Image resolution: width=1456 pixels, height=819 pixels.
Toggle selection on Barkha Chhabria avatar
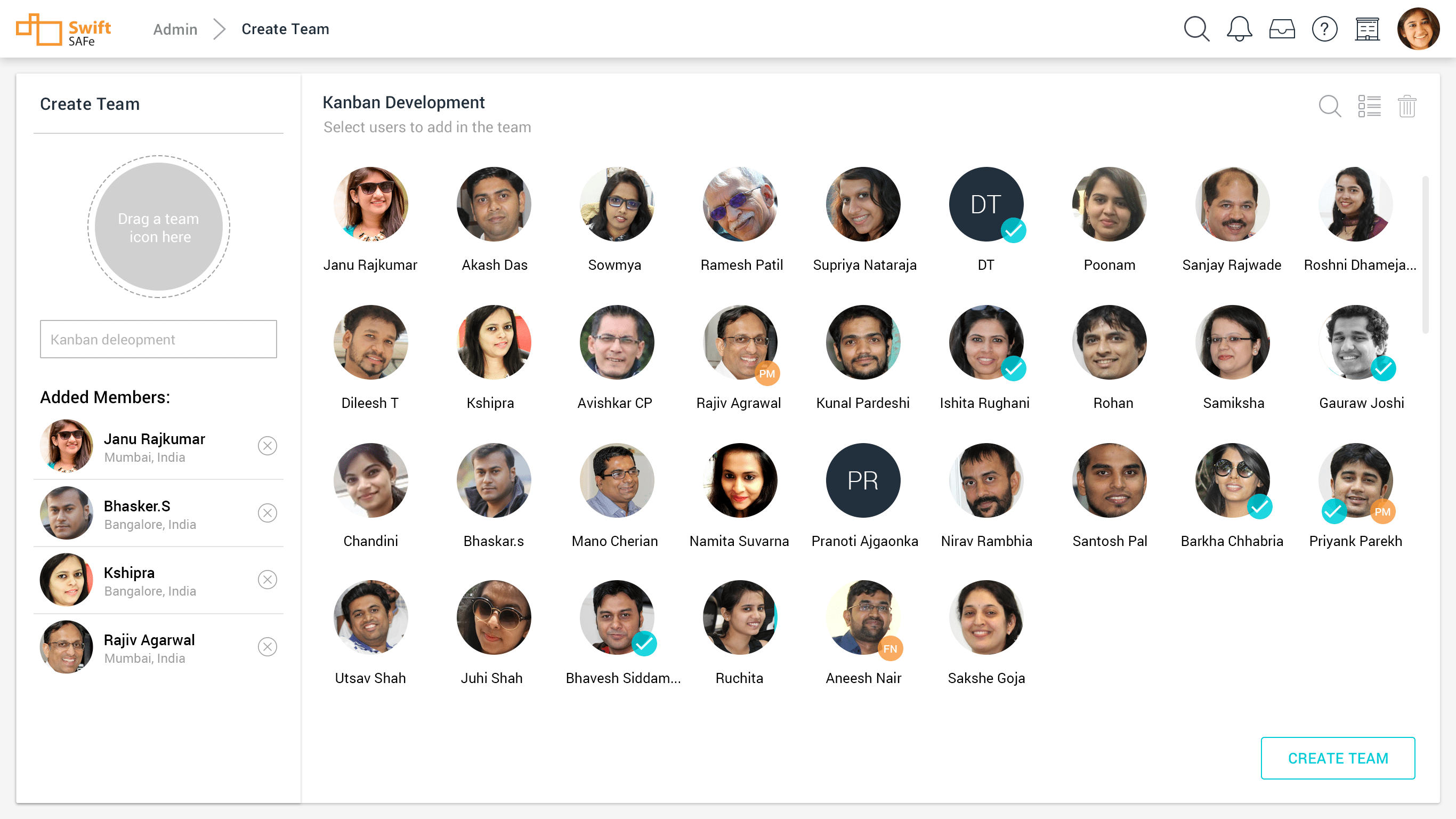coord(1232,480)
